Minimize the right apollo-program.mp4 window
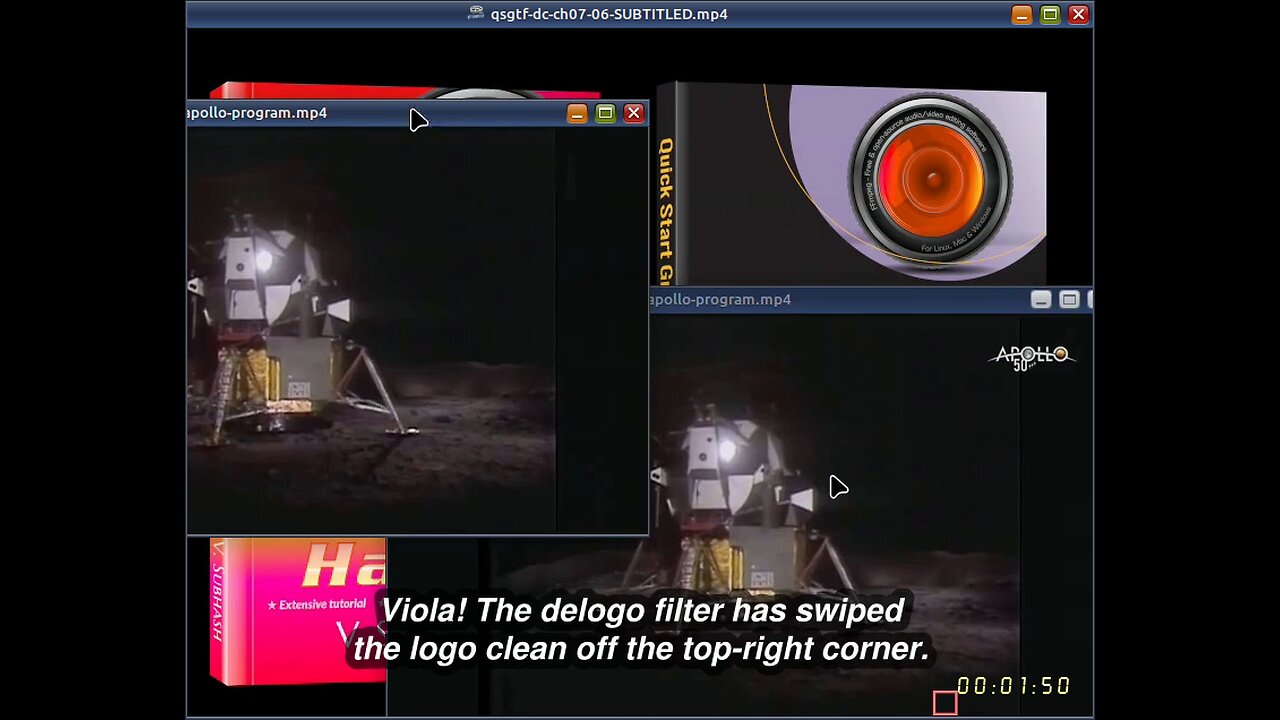Screen dimensions: 1280x720 point(1041,299)
